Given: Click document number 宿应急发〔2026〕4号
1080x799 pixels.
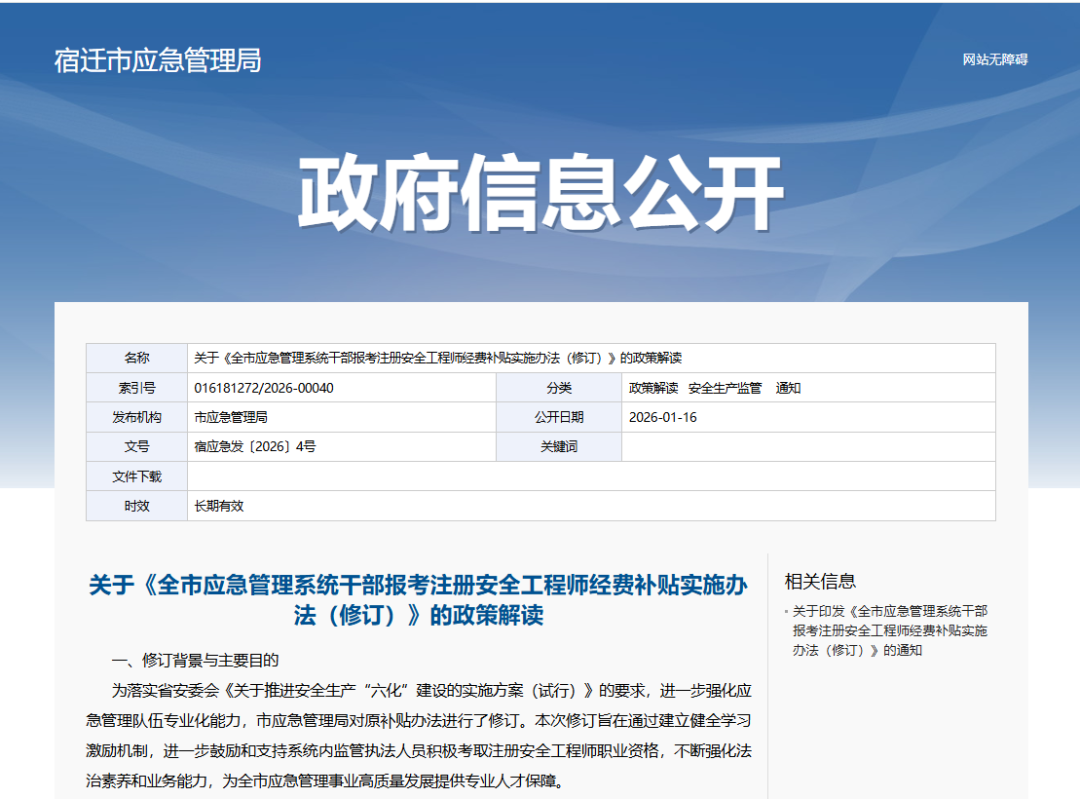Looking at the screenshot, I should coord(255,447).
